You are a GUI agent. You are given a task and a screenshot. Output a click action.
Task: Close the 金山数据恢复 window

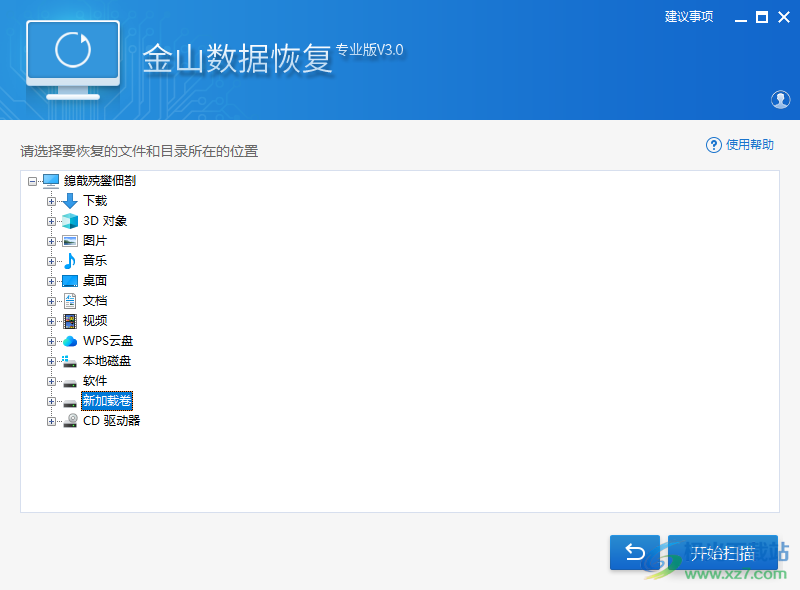[x=784, y=17]
